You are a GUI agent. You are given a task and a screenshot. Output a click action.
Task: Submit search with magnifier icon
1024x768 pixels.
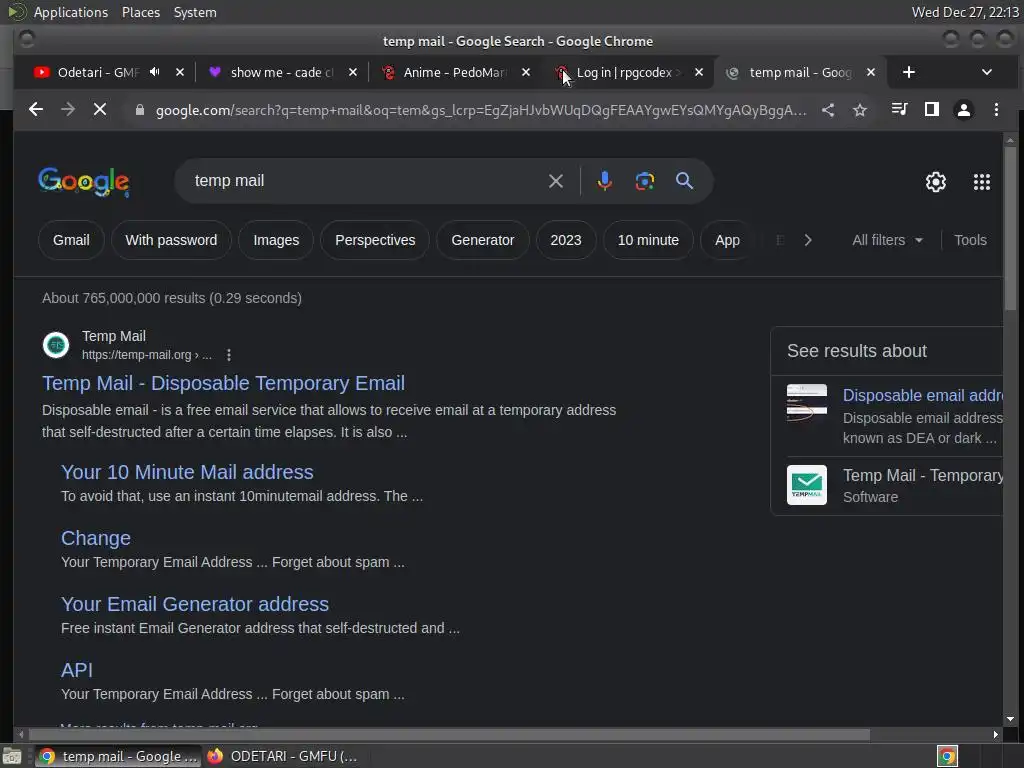point(684,181)
